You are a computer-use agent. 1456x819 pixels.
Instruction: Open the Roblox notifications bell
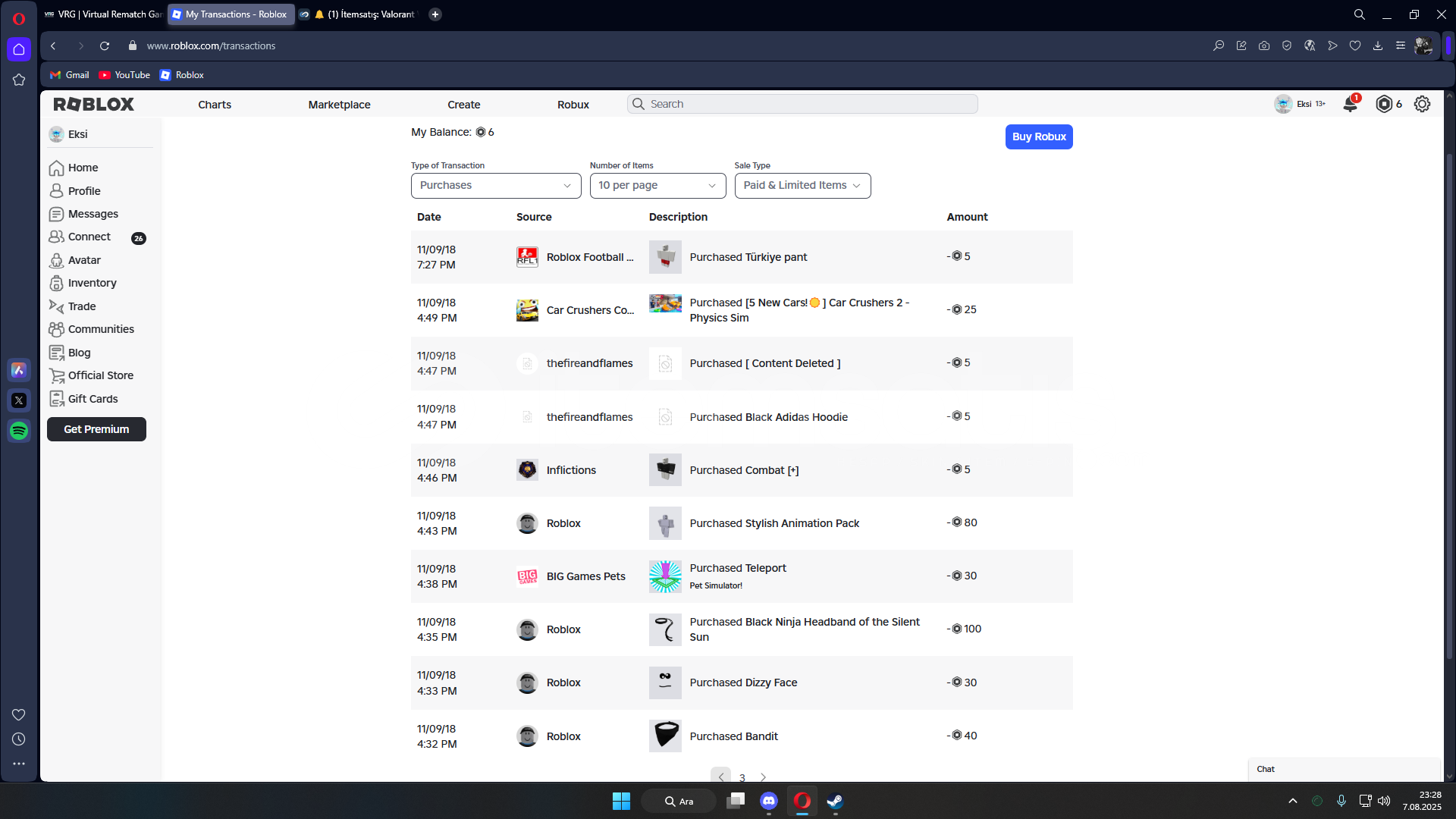point(1351,104)
